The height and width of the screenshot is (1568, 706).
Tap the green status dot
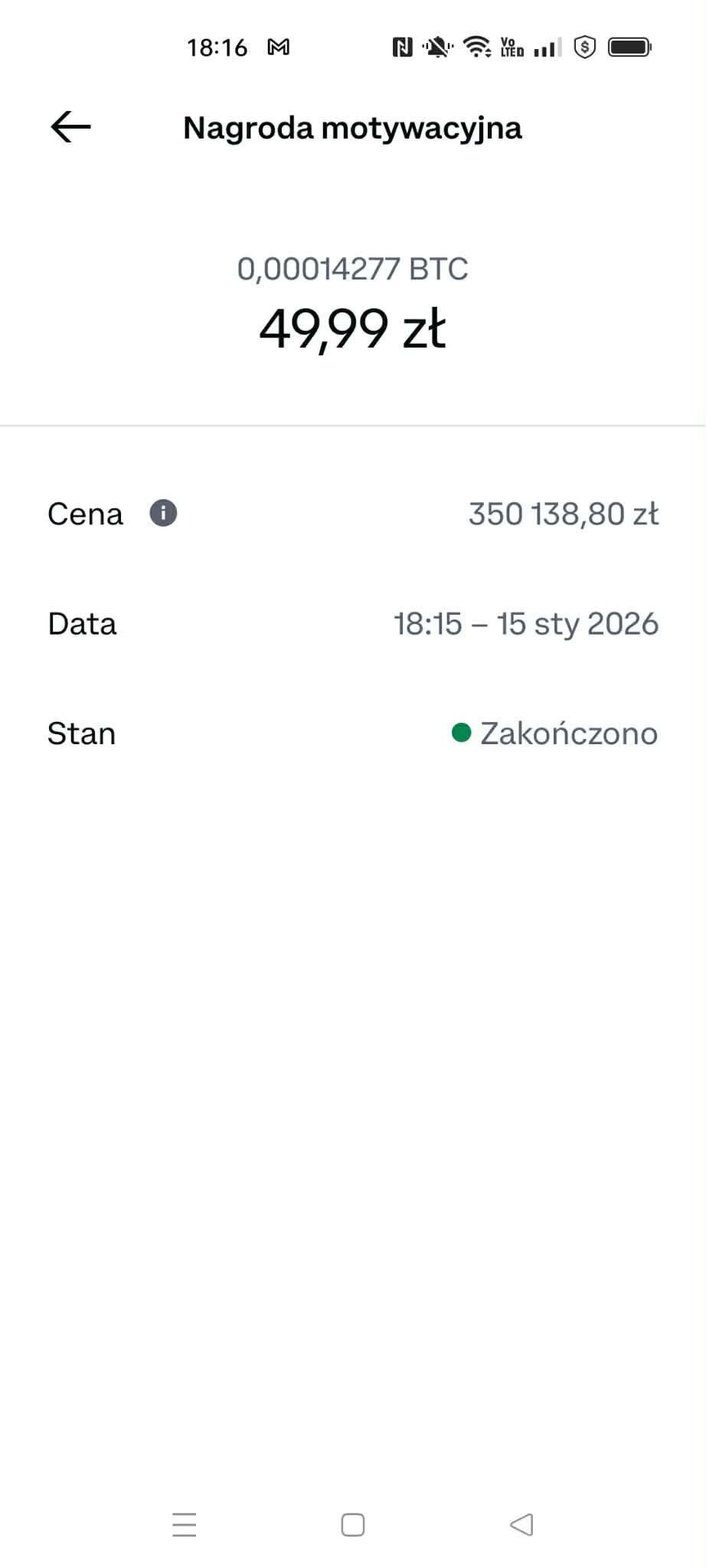[461, 733]
